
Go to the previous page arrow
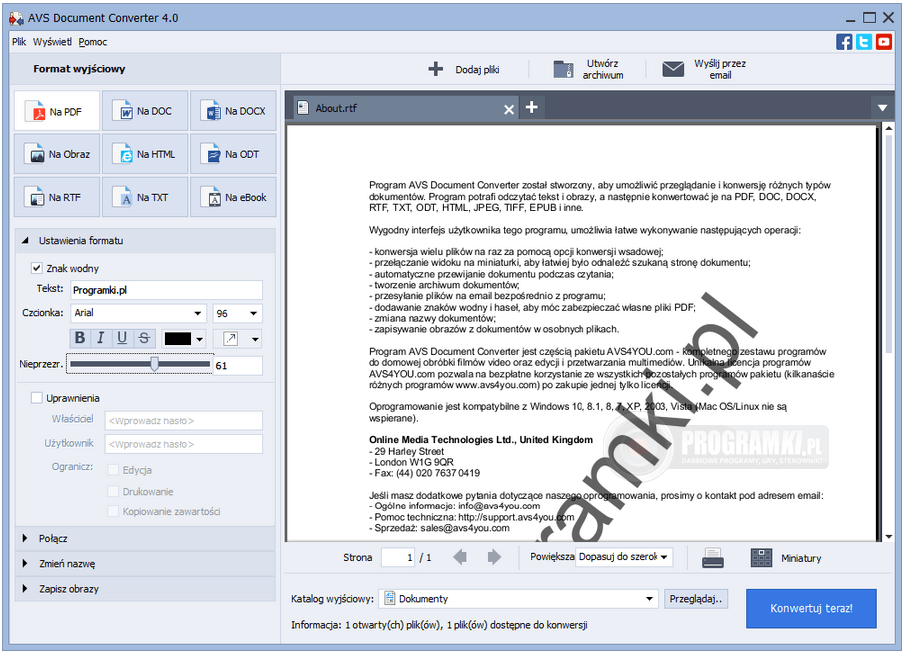click(460, 557)
